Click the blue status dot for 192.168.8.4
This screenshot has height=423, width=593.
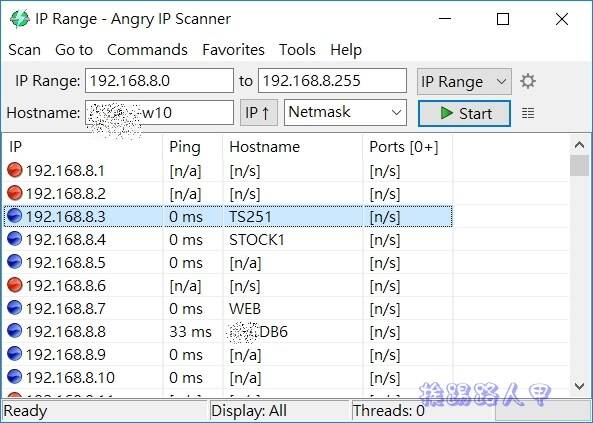pyautogui.click(x=15, y=239)
